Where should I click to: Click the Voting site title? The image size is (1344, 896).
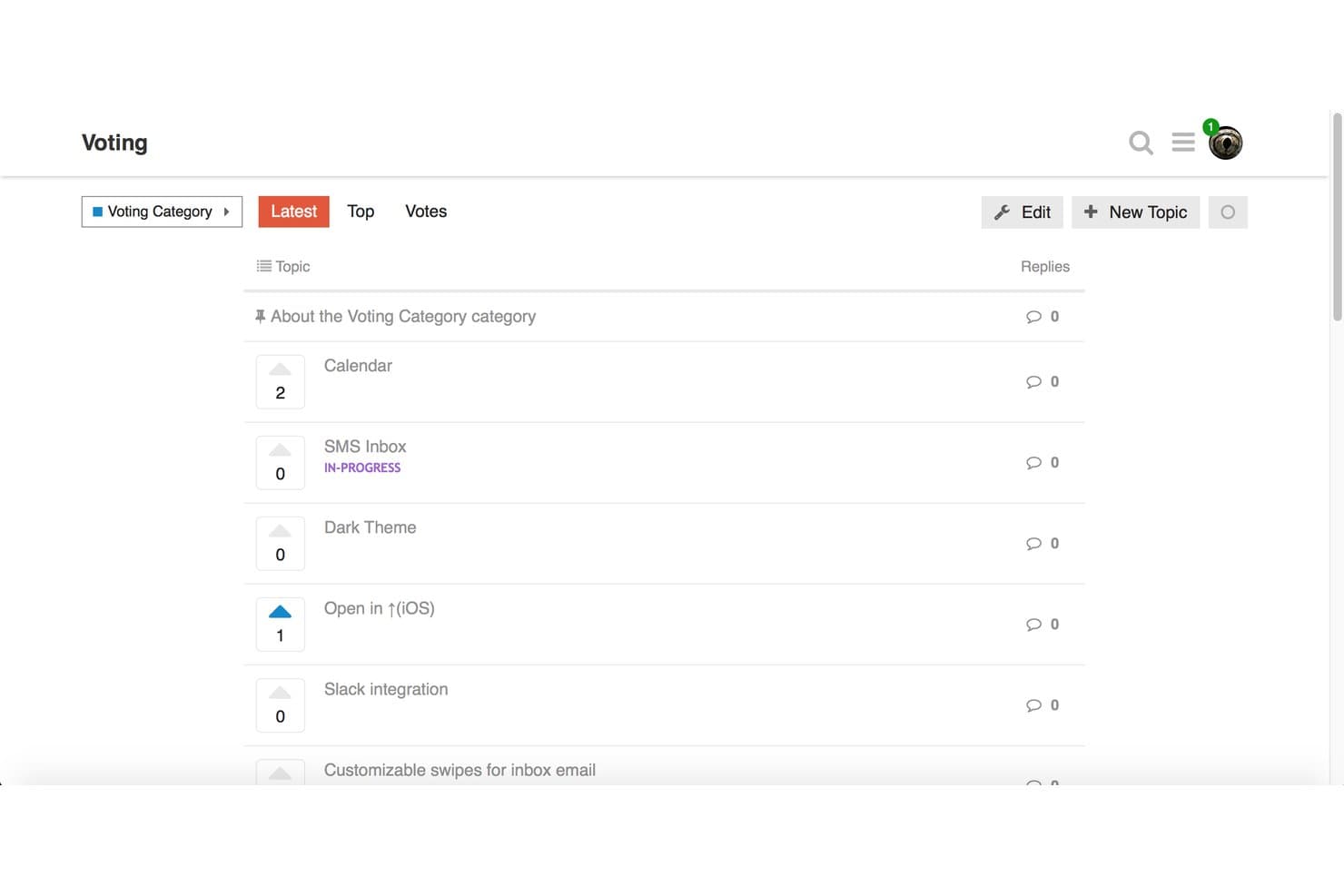(x=114, y=143)
